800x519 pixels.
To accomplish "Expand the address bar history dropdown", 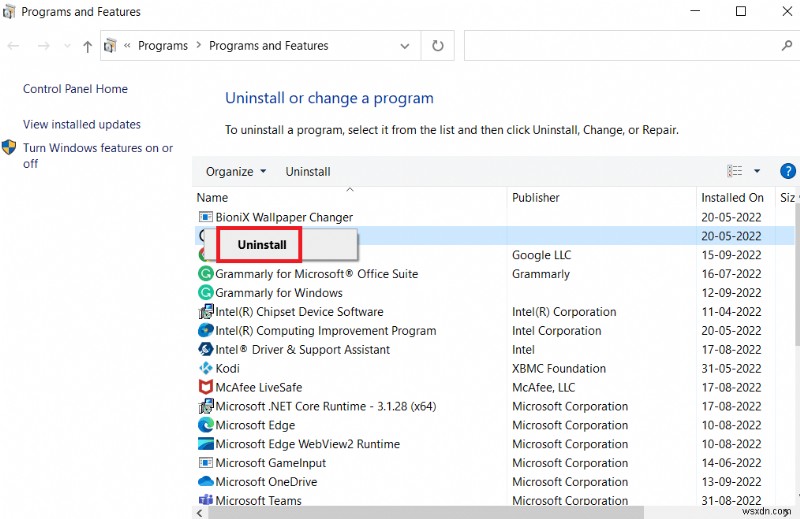I will coord(405,46).
